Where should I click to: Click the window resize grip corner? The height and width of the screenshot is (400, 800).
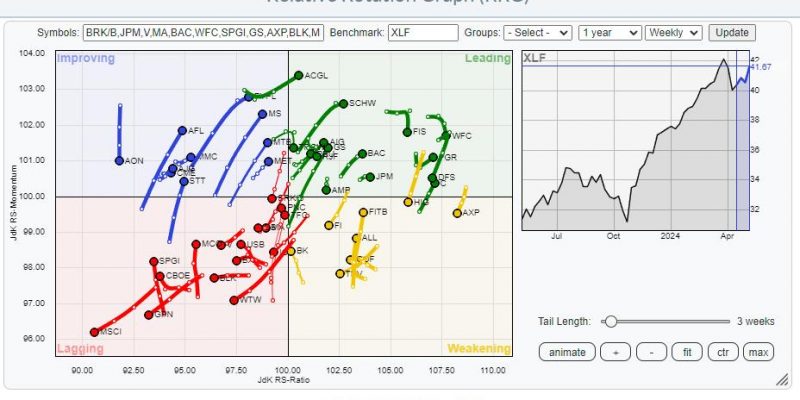click(x=782, y=380)
